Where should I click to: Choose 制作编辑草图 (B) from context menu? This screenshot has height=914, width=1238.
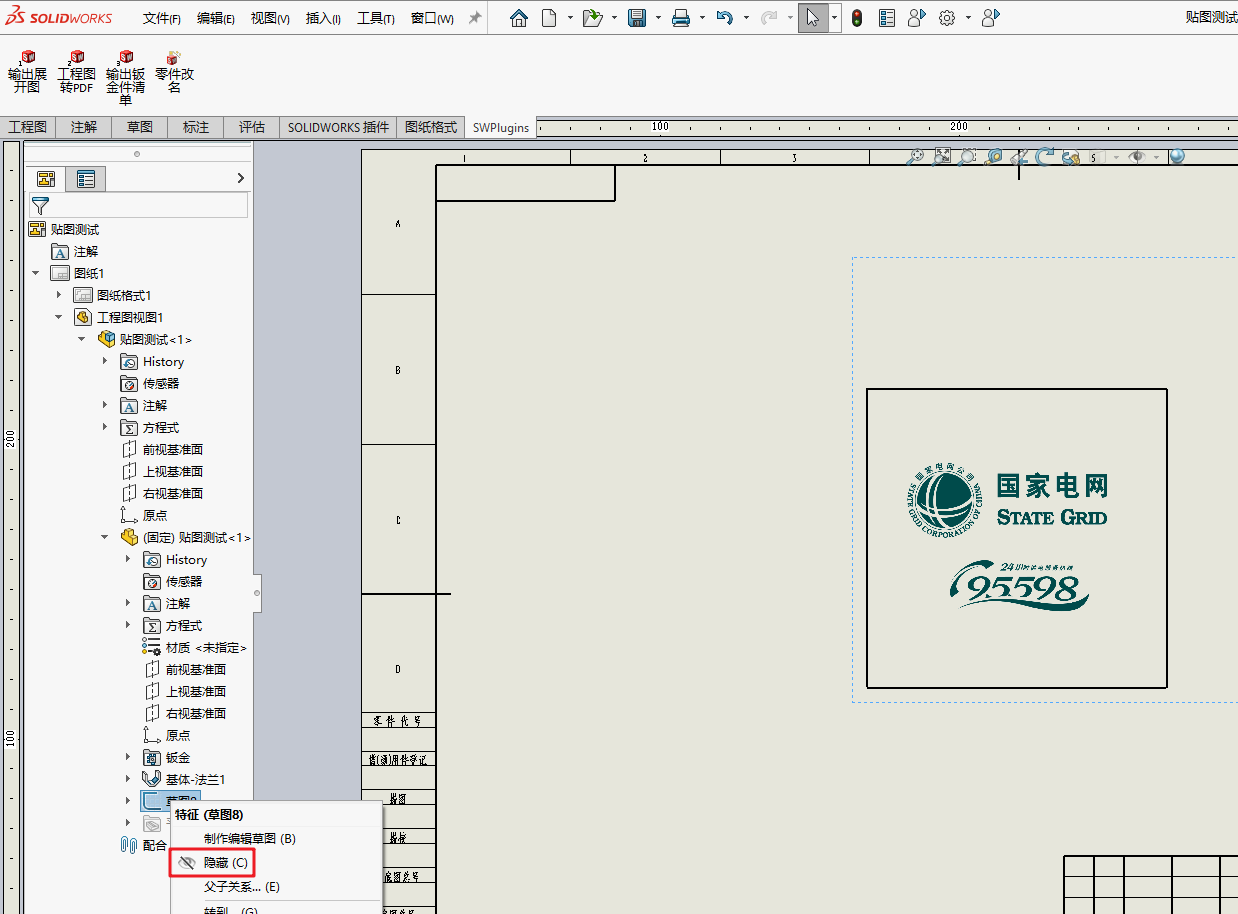coord(249,838)
